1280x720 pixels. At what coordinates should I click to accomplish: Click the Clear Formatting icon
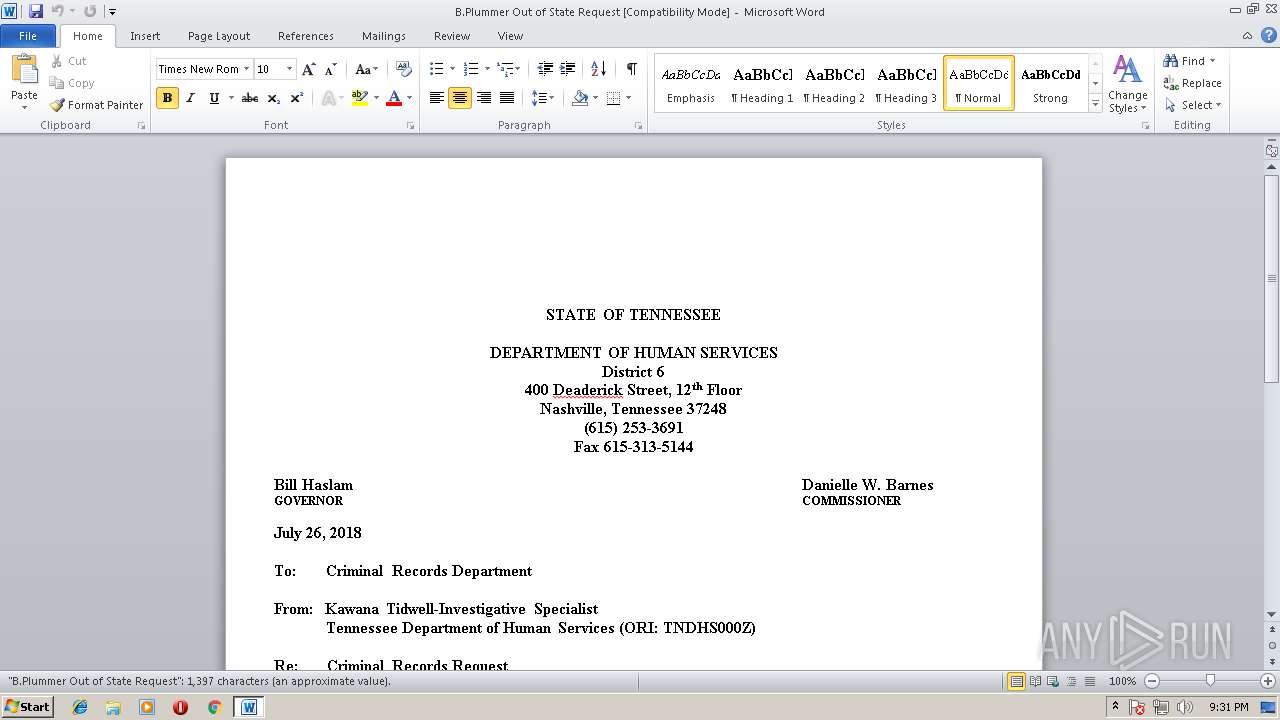coord(404,69)
